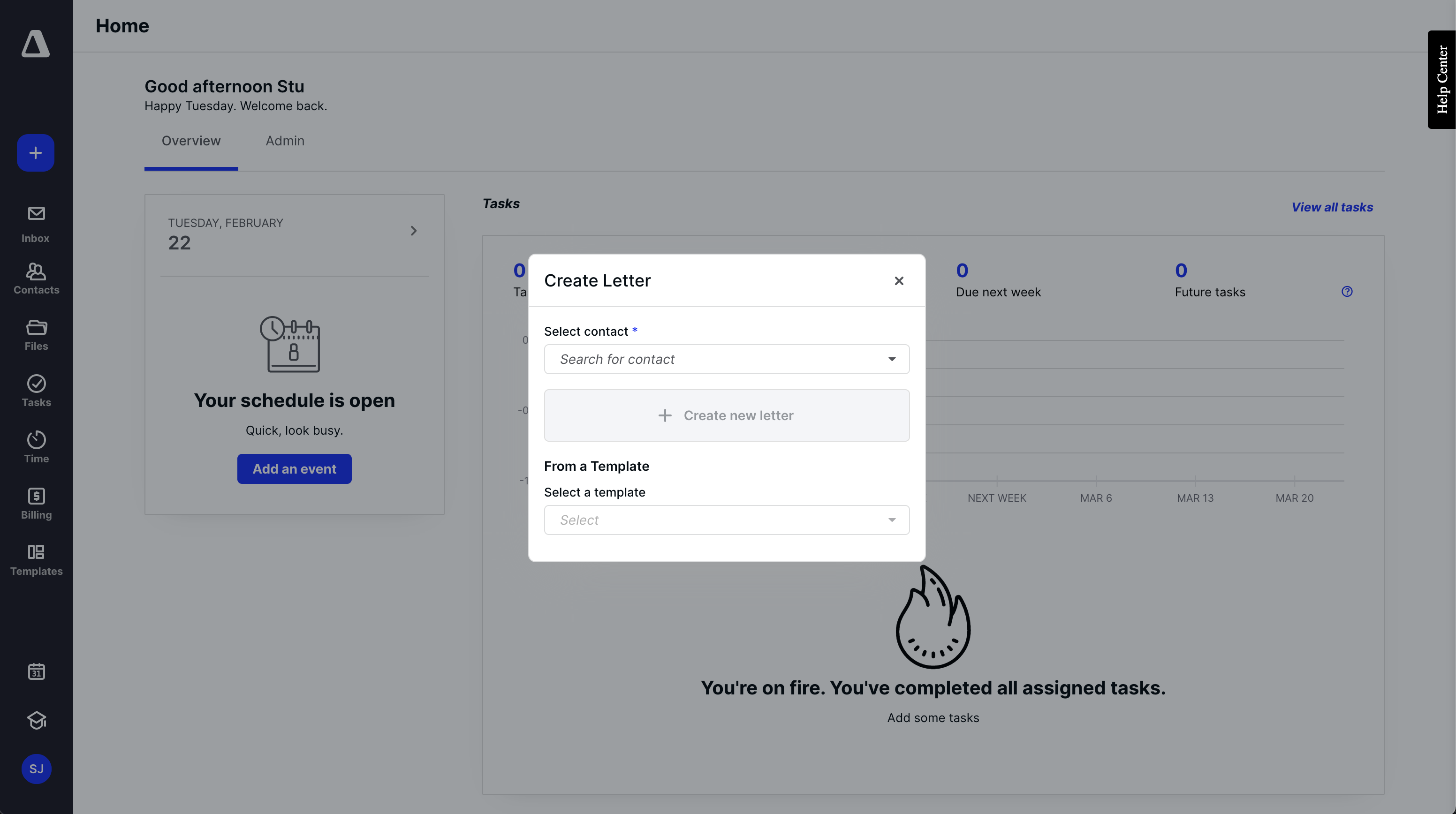Click the plus button to create something new
This screenshot has width=1456, height=814.
(35, 152)
